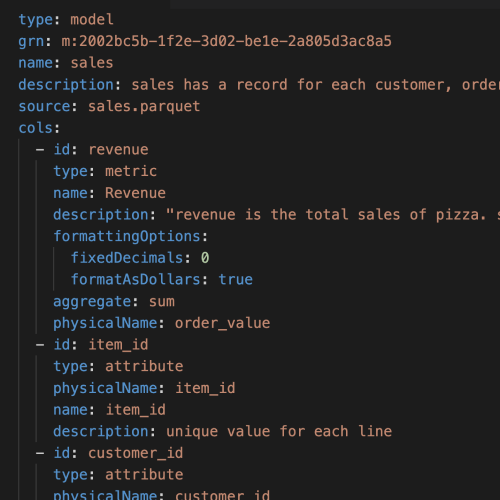Click the top-level model description text
The height and width of the screenshot is (500, 500).
[x=315, y=85]
